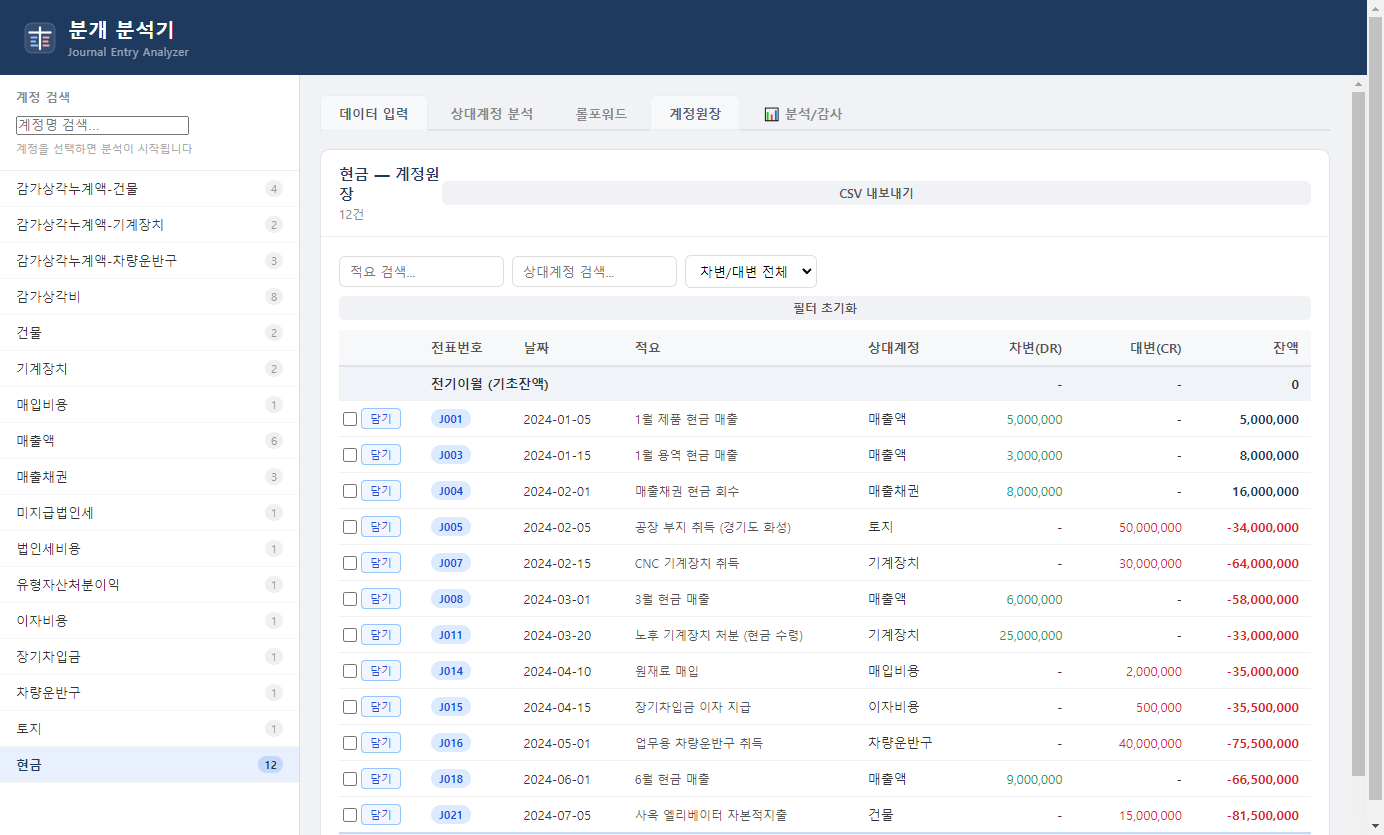The height and width of the screenshot is (835, 1384).
Task: Choose 미지급법인세 account
Action: click(x=149, y=513)
